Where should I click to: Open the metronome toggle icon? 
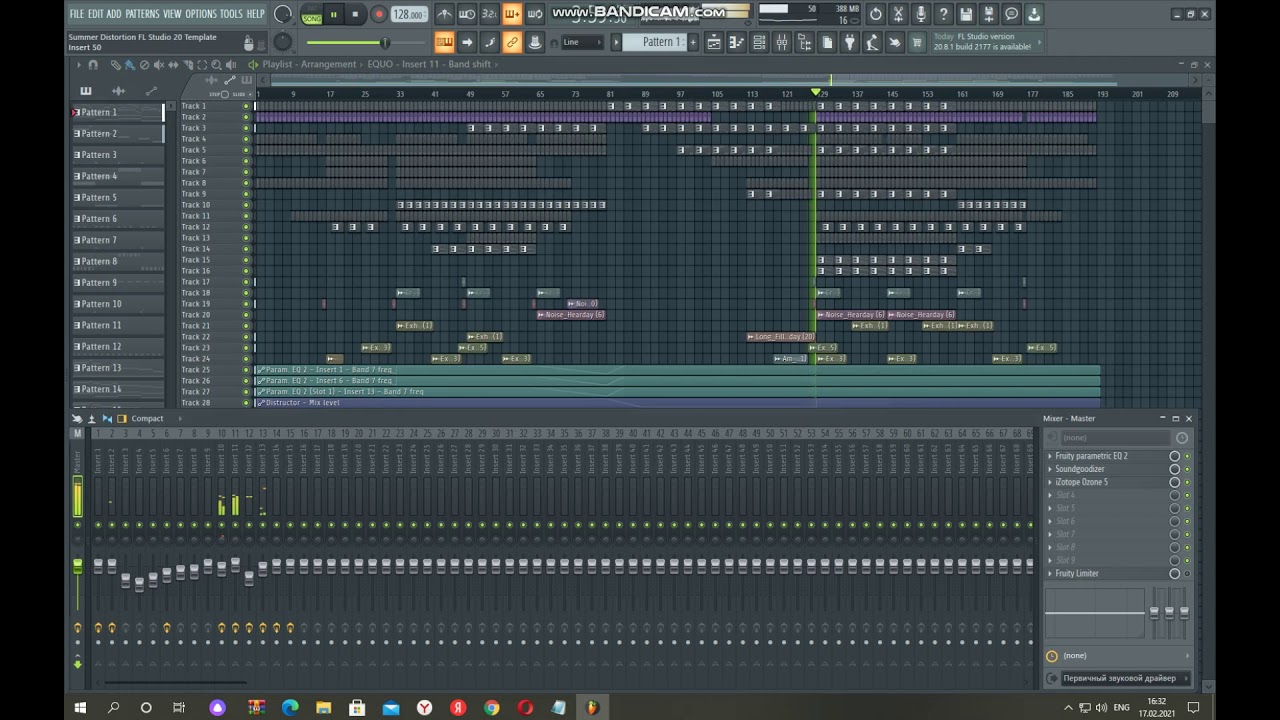pyautogui.click(x=445, y=14)
